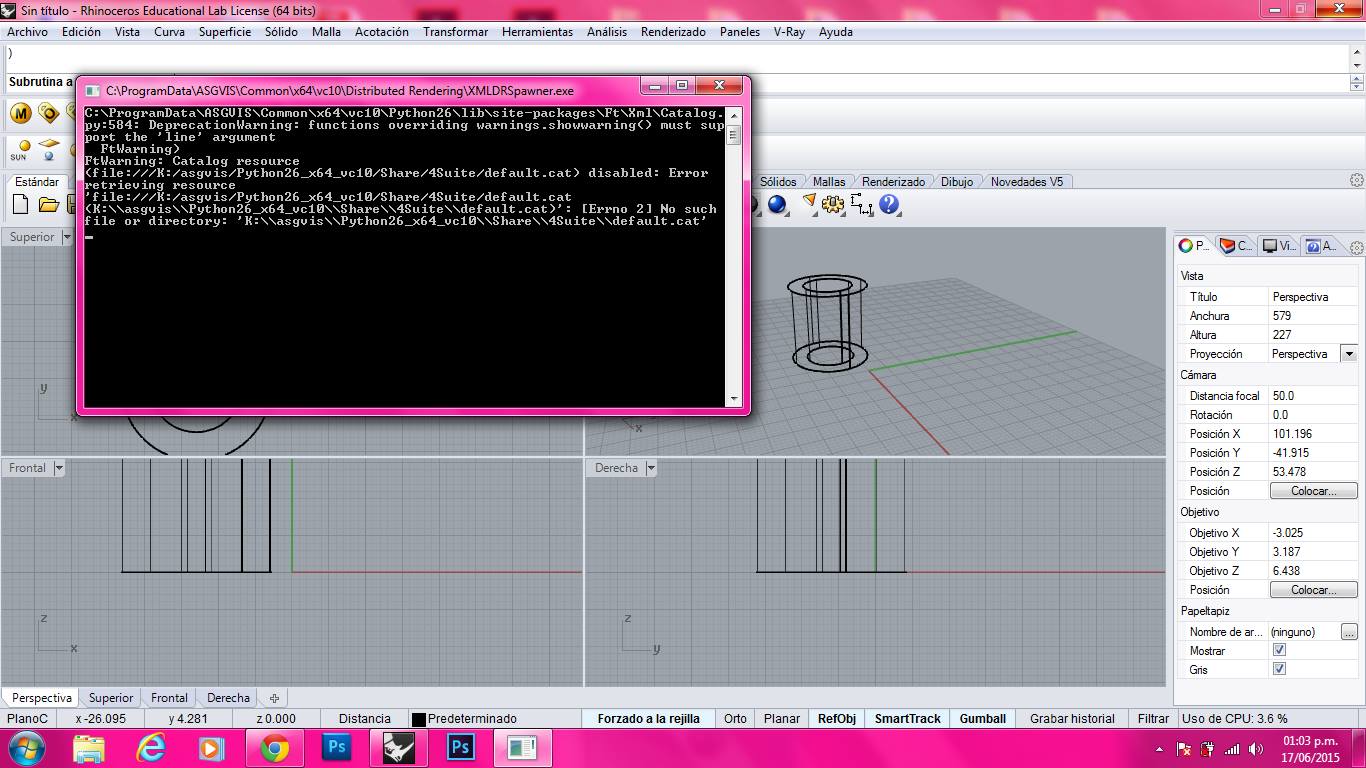The image size is (1366, 768).
Task: Toggle Orto mode in status bar
Action: 735,718
